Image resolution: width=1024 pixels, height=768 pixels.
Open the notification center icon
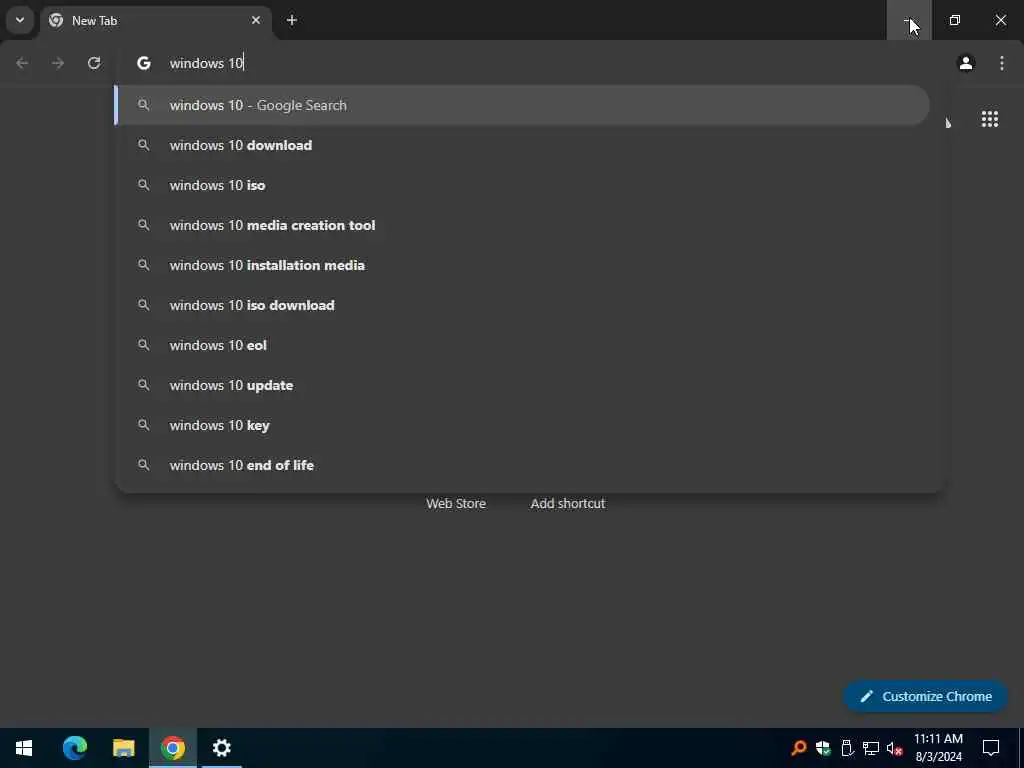tap(991, 748)
